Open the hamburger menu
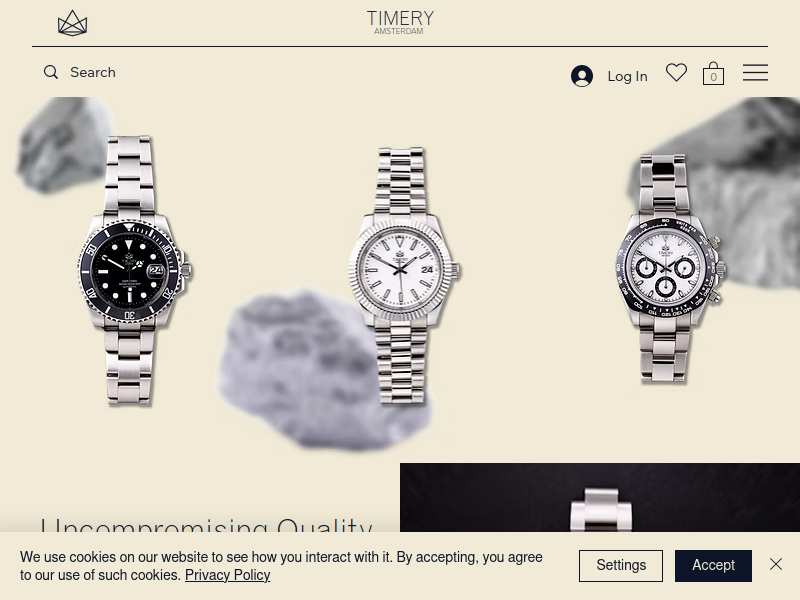800x600 pixels. point(755,72)
